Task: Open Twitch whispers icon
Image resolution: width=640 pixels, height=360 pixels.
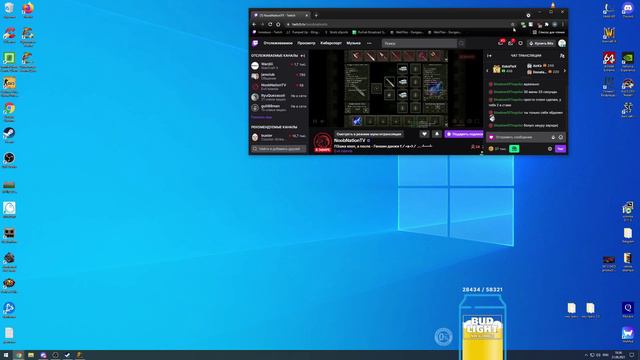Action: click(x=511, y=43)
